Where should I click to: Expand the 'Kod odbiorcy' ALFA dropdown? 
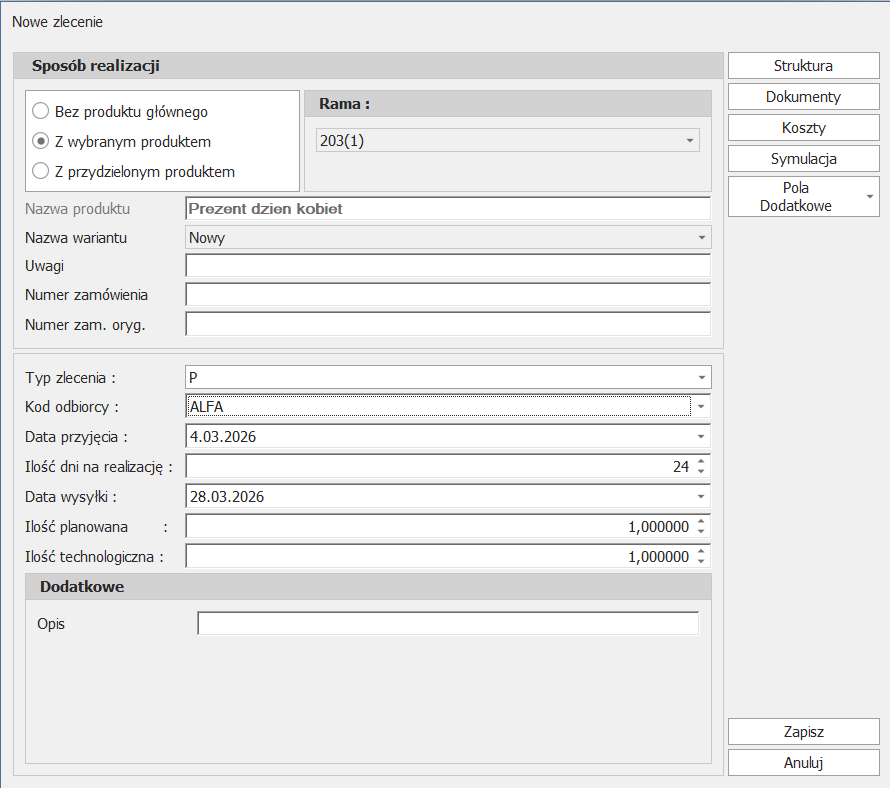point(701,406)
